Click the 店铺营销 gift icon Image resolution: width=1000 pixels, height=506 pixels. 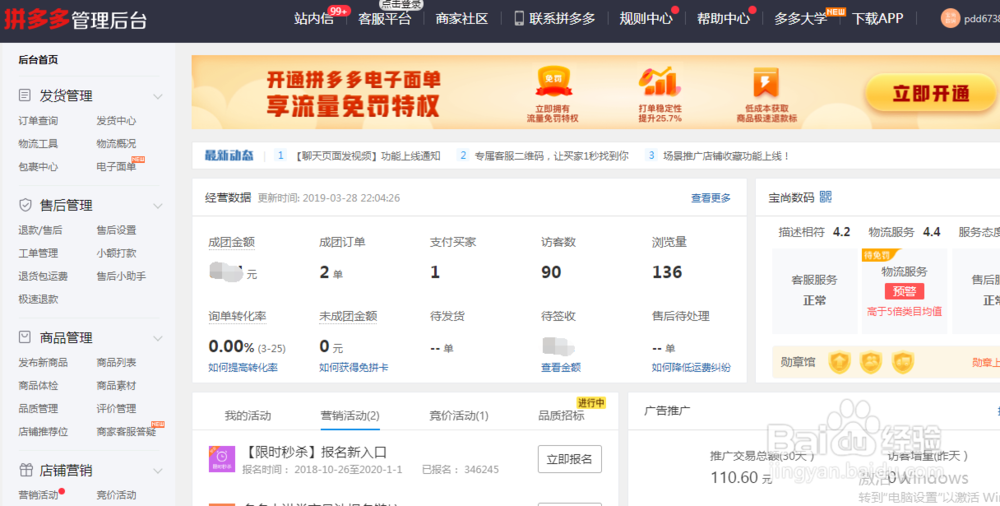(26, 470)
